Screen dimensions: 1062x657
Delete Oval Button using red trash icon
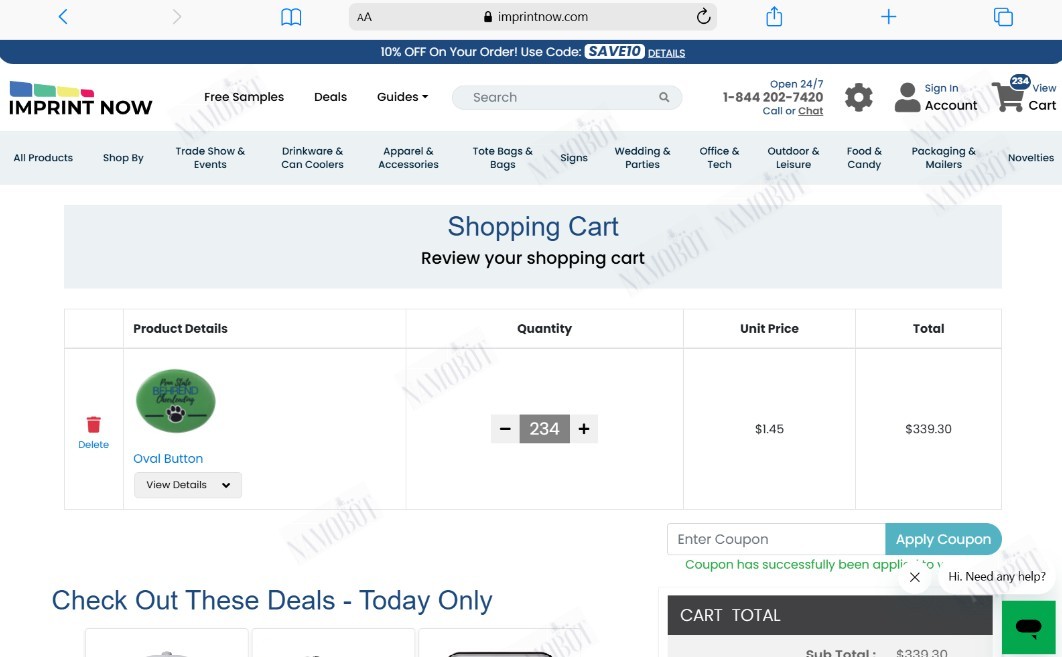(93, 425)
